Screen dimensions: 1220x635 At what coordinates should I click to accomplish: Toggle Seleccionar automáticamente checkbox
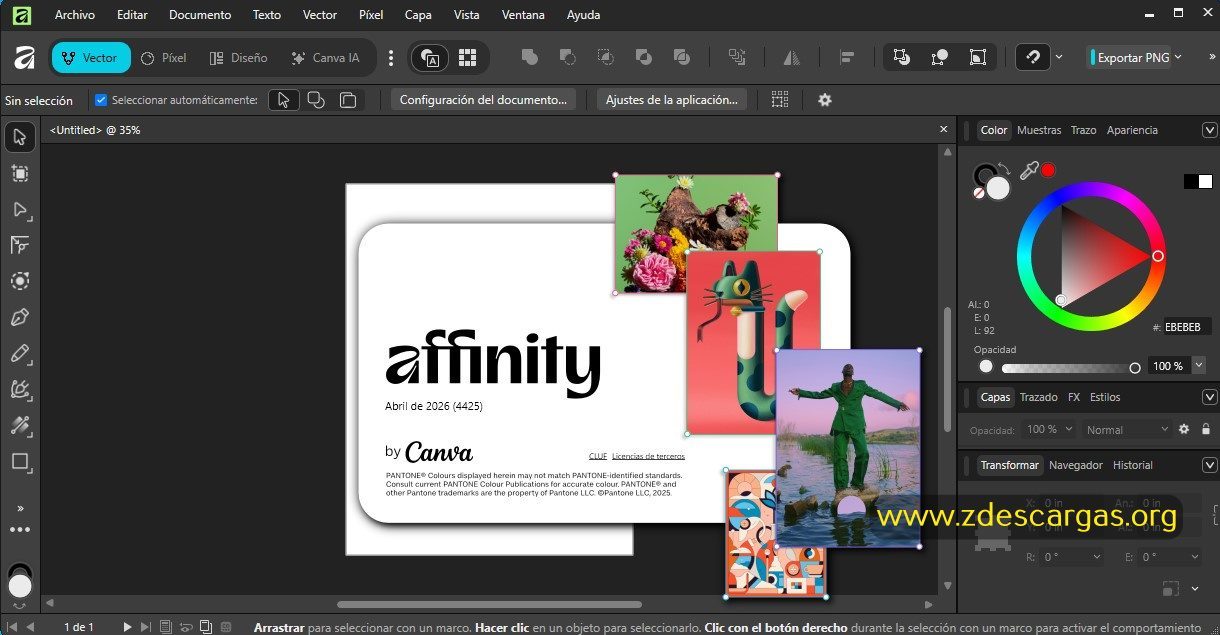(x=100, y=100)
